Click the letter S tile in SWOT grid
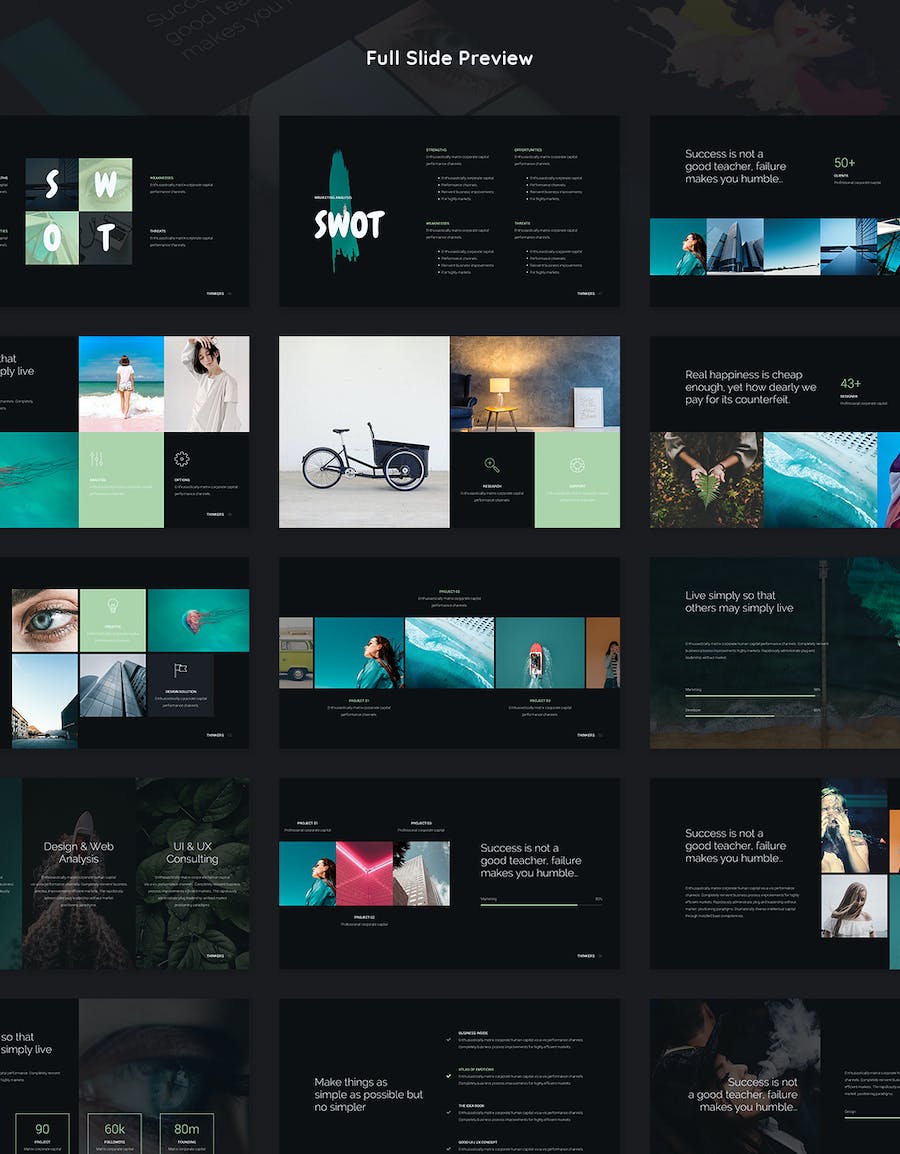 (51, 184)
